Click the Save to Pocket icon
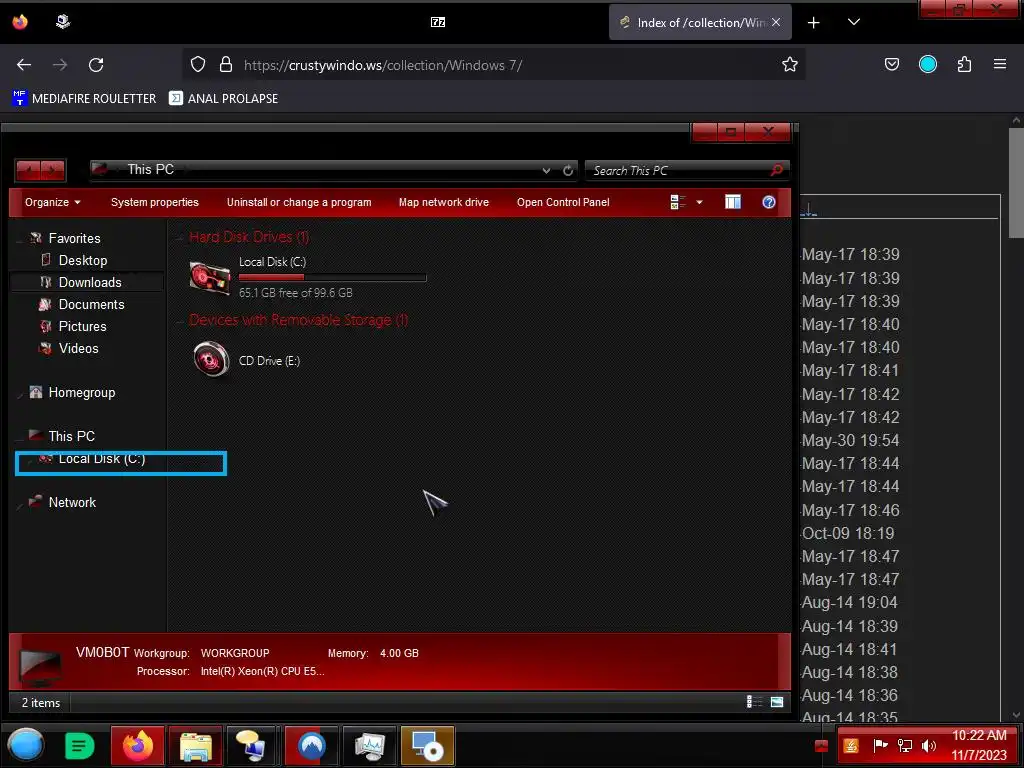 (x=891, y=64)
